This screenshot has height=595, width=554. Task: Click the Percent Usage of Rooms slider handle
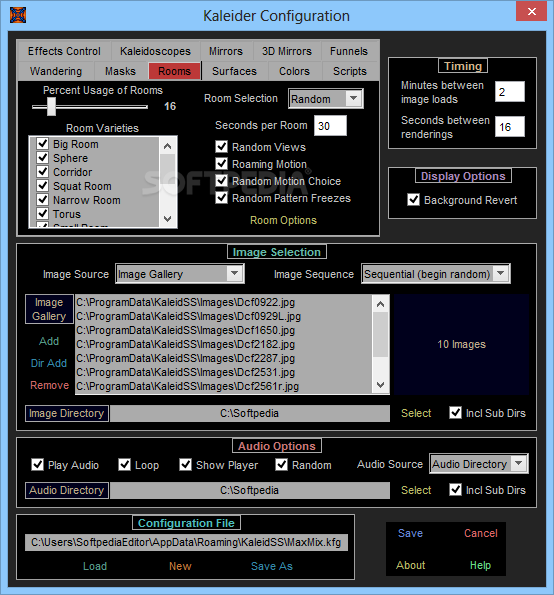tap(51, 107)
